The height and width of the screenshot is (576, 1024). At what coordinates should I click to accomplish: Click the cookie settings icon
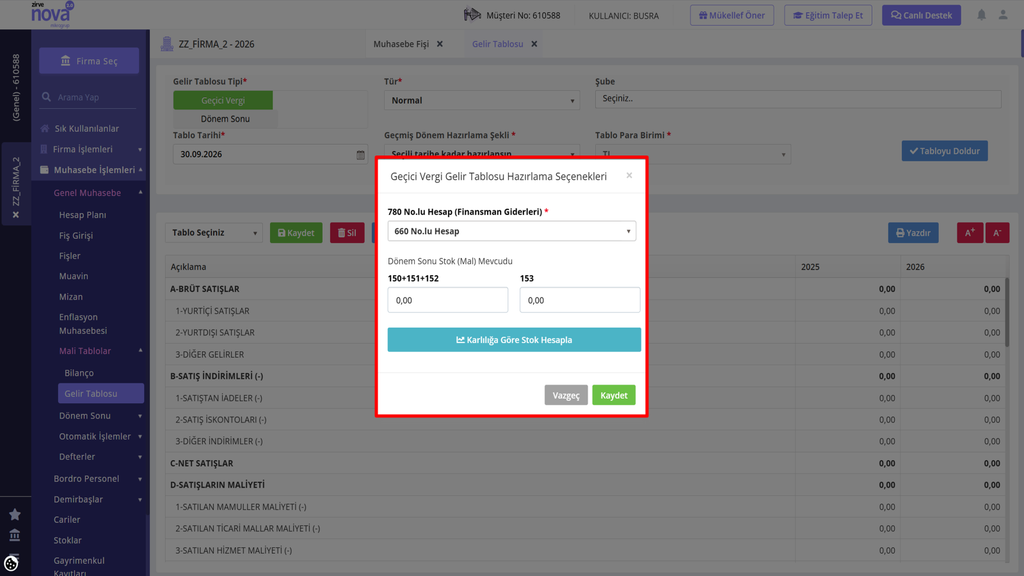click(11, 563)
